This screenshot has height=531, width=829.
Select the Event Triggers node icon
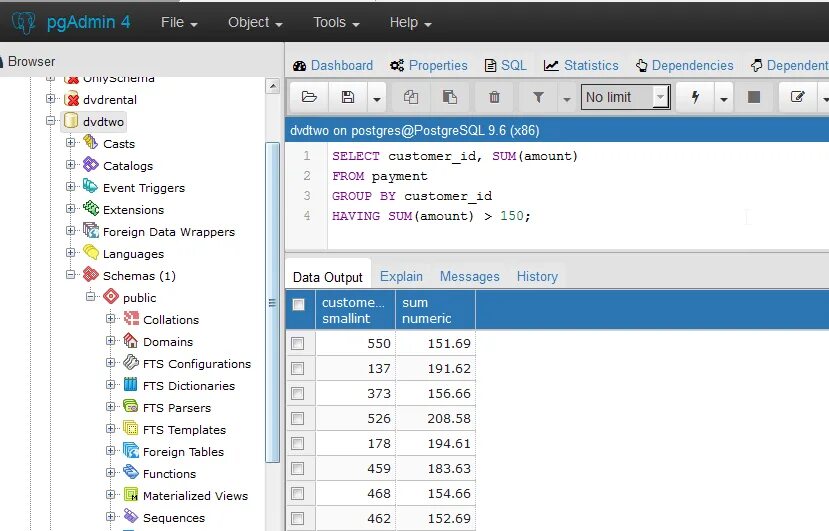(x=90, y=187)
